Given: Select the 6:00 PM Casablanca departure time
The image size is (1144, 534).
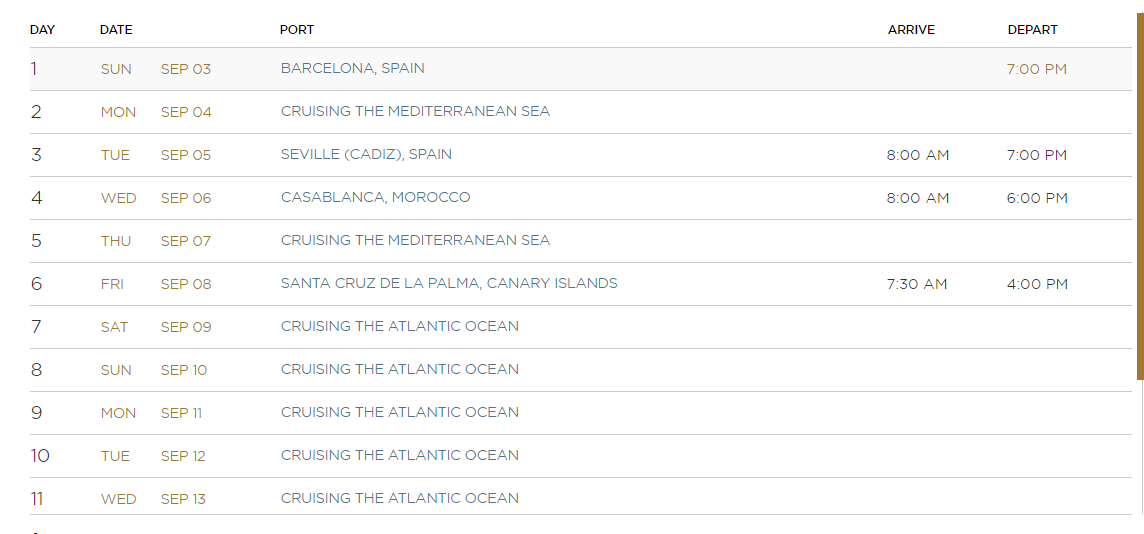Looking at the screenshot, I should coord(1037,198).
